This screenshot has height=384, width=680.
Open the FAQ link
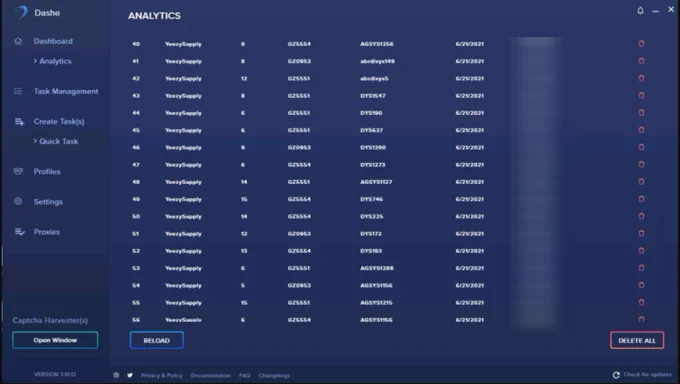pos(245,375)
